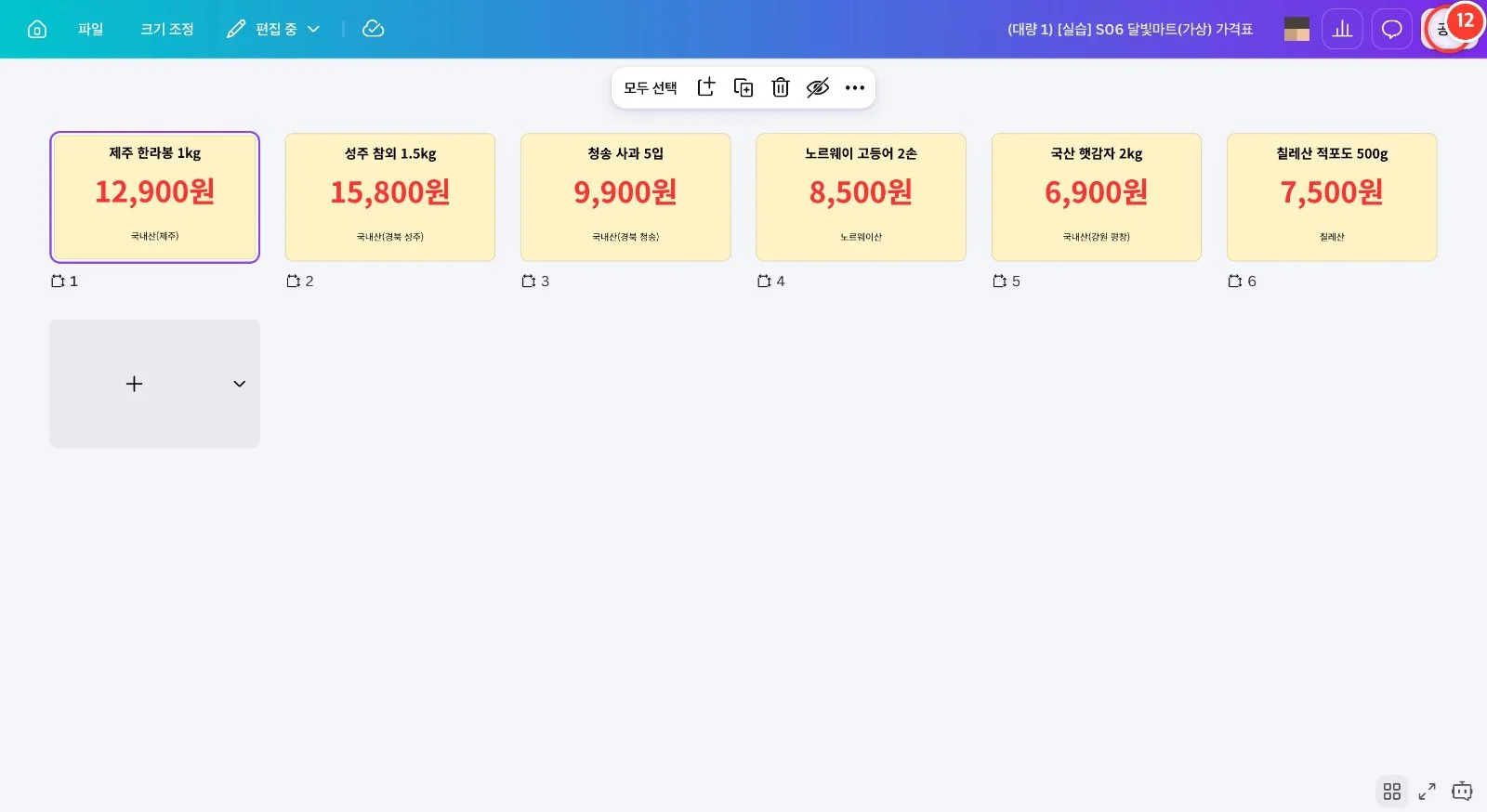Viewport: 1487px width, 812px height.
Task: Toggle hide page with crossed eye icon
Action: [818, 87]
